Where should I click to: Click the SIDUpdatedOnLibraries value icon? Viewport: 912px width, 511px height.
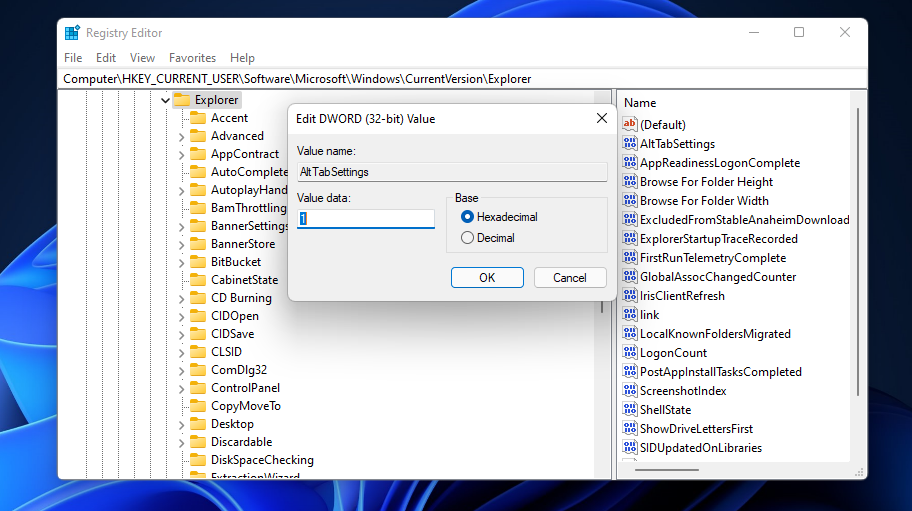[629, 447]
